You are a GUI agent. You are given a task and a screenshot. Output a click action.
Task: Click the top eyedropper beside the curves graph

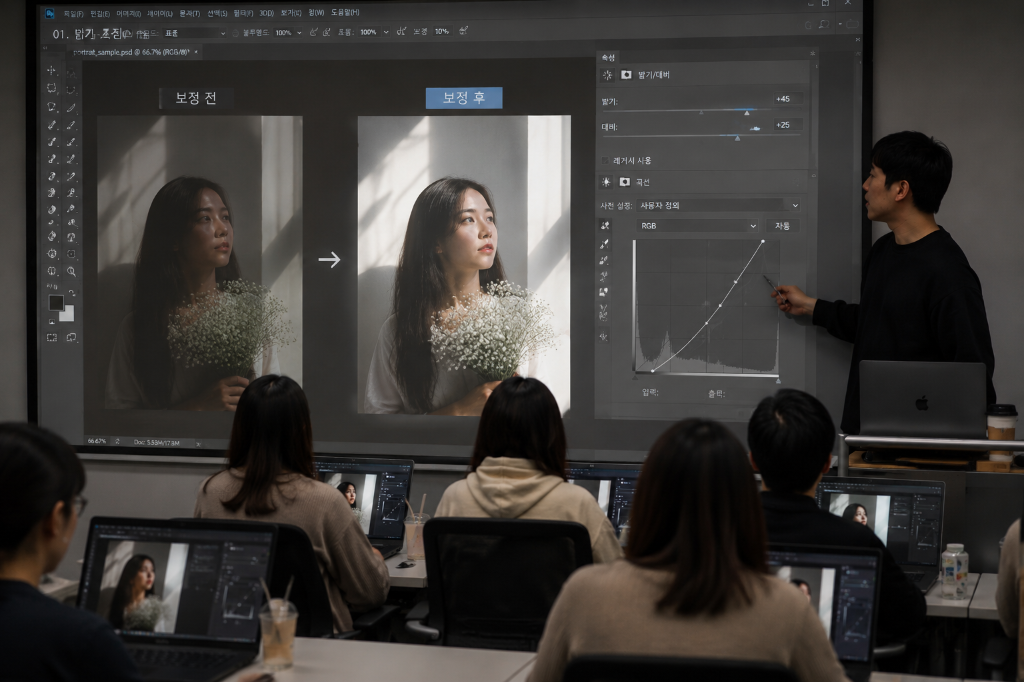click(605, 244)
